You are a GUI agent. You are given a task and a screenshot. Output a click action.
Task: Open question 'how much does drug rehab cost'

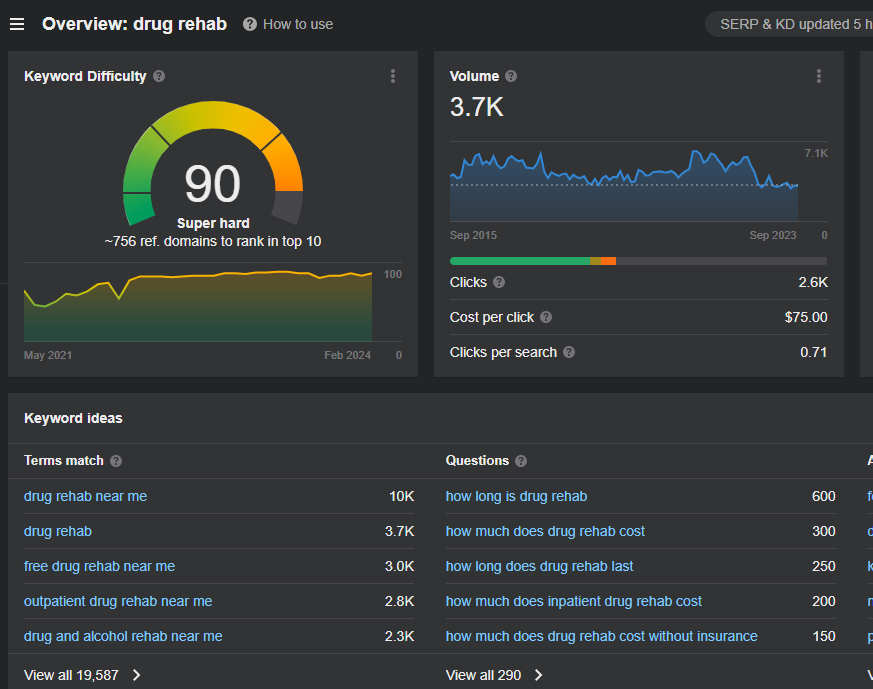coord(545,531)
